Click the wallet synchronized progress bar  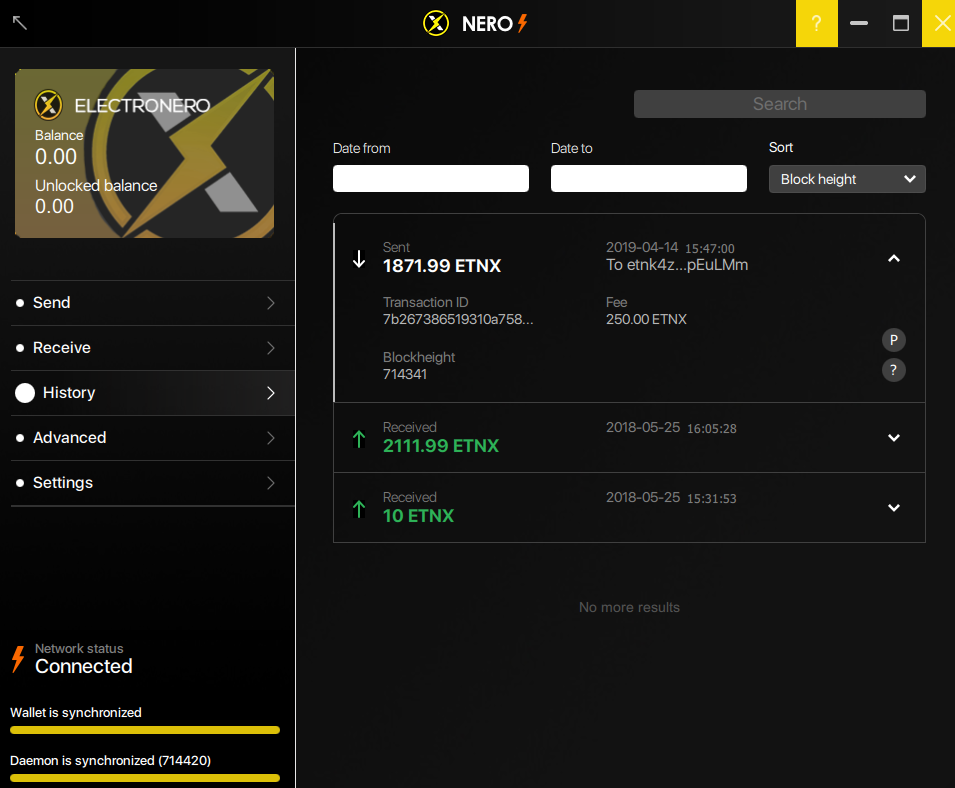coord(145,730)
